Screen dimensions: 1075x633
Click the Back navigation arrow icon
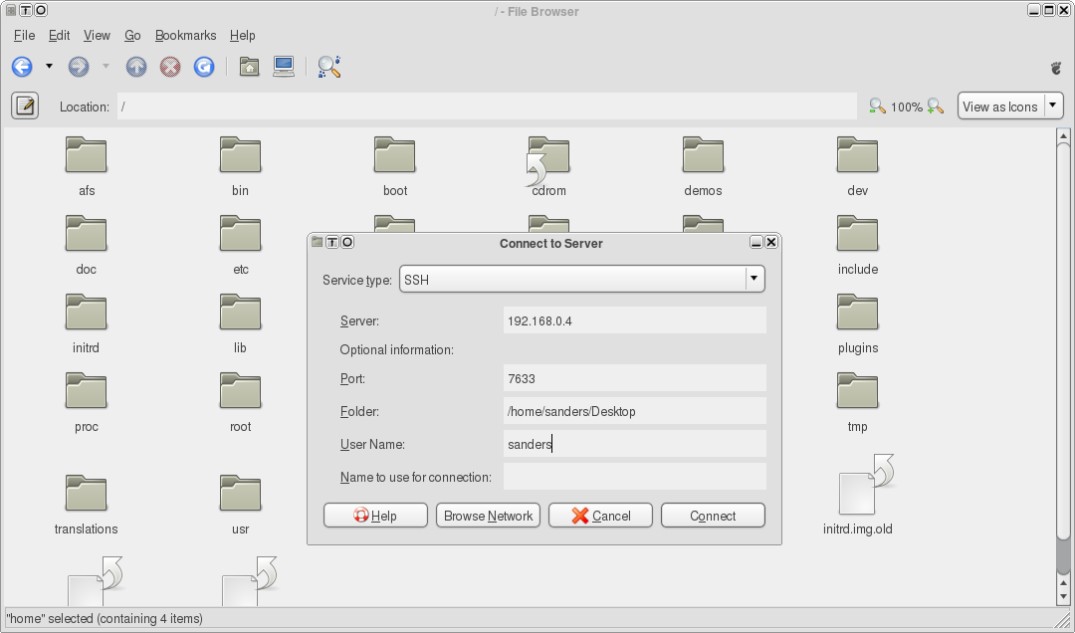click(x=22, y=67)
